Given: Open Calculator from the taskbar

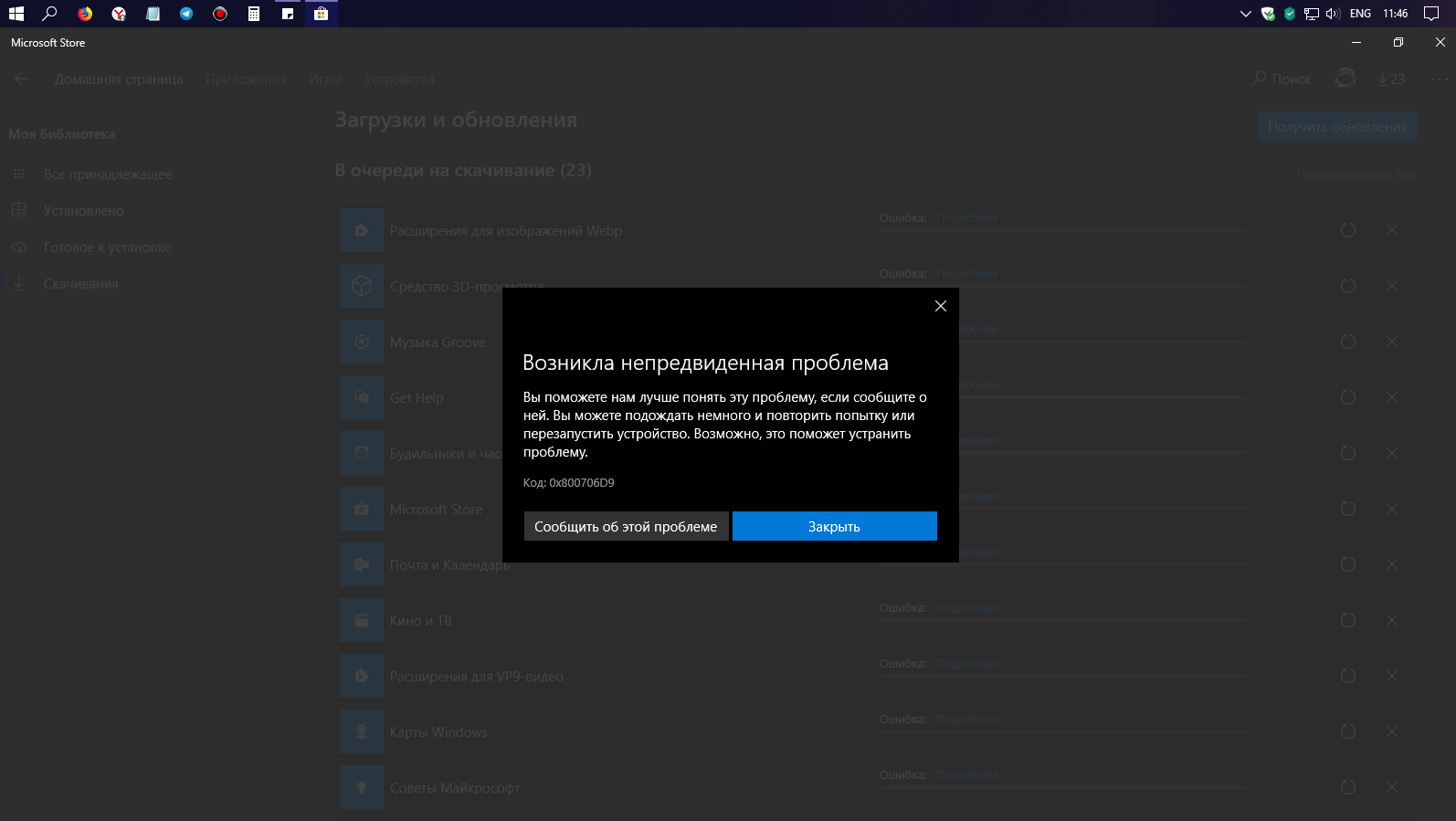Looking at the screenshot, I should 254,14.
